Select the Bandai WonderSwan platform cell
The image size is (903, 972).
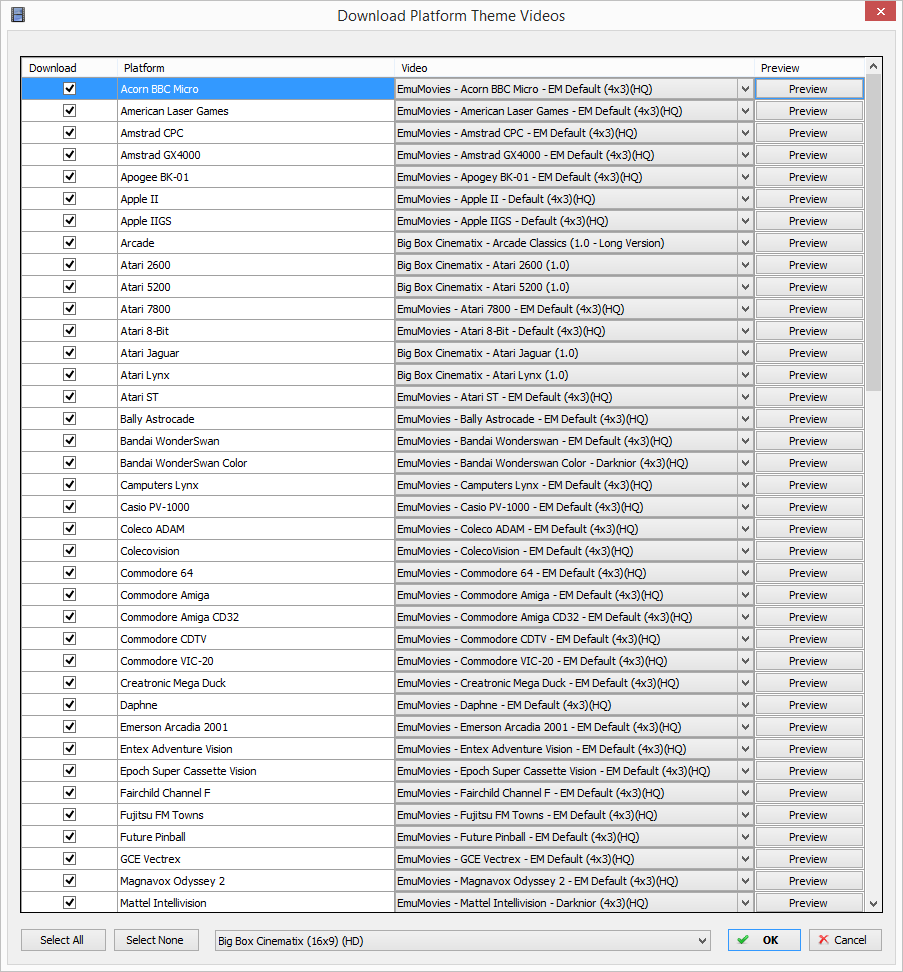tap(256, 441)
